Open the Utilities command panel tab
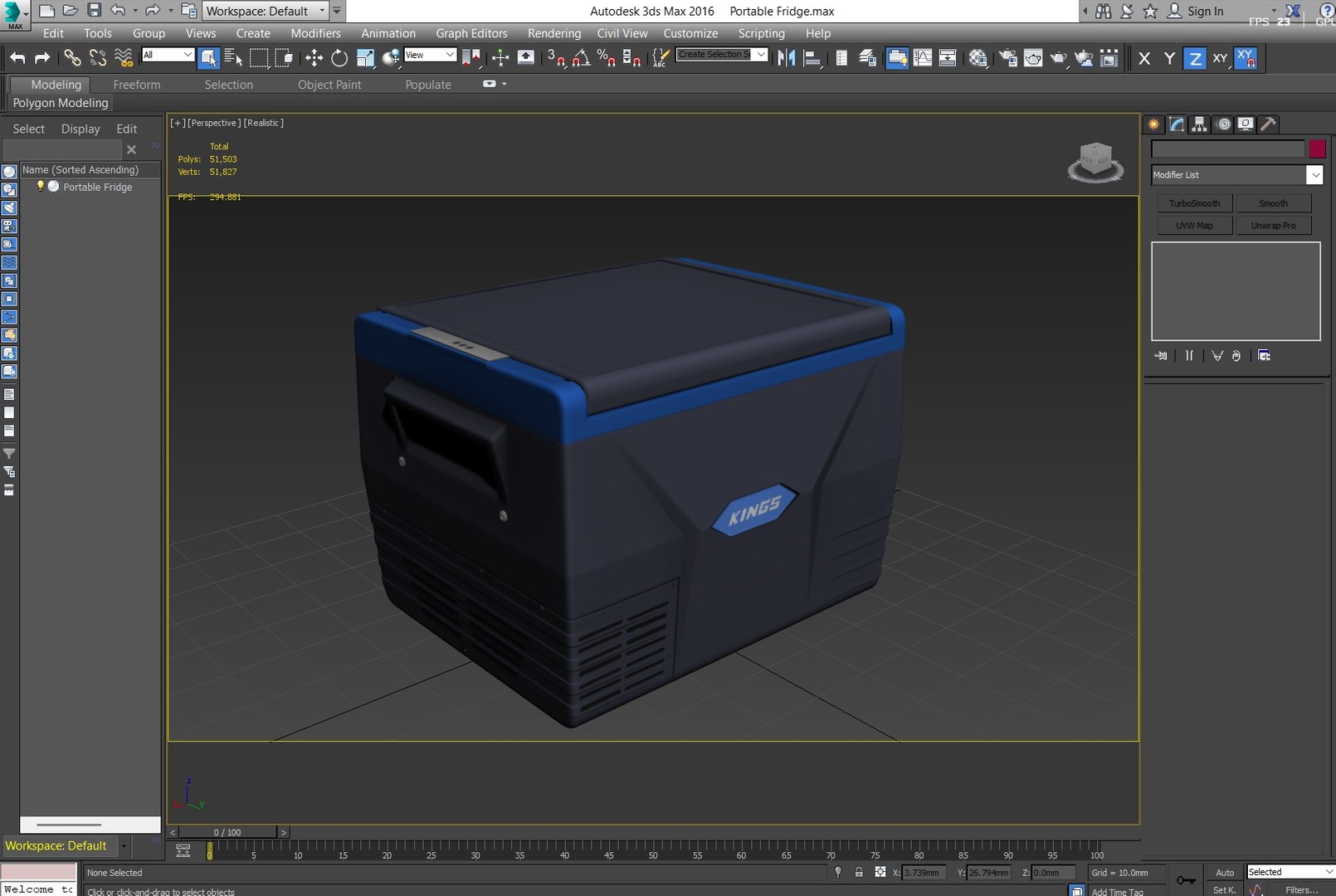Viewport: 1336px width, 896px height. click(x=1268, y=124)
